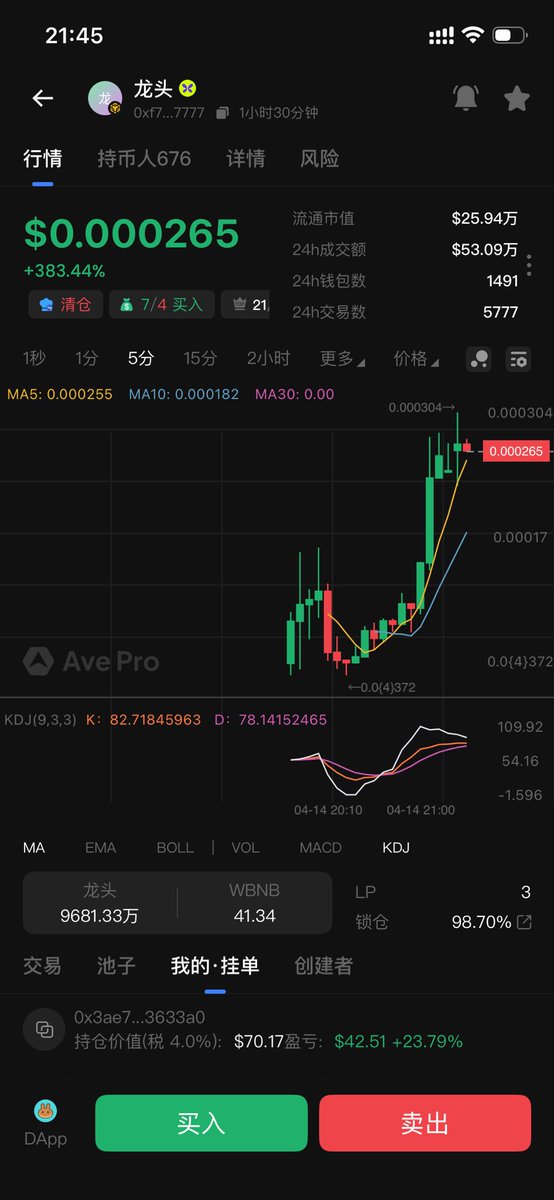Select the KDJ sub-indicator
554x1200 pixels.
click(396, 847)
